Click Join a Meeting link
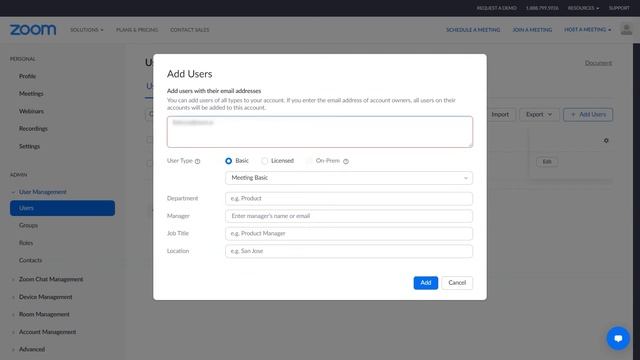This screenshot has width=640, height=360. (x=532, y=30)
